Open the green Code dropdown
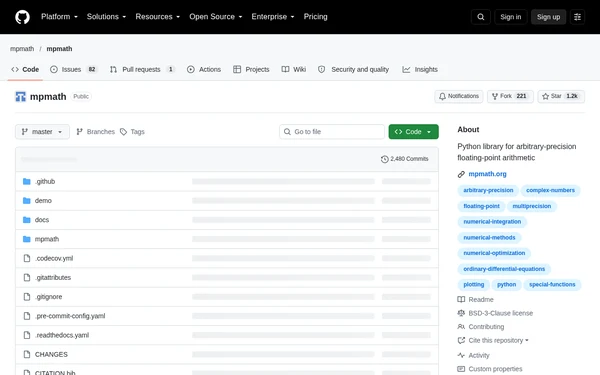 [414, 132]
